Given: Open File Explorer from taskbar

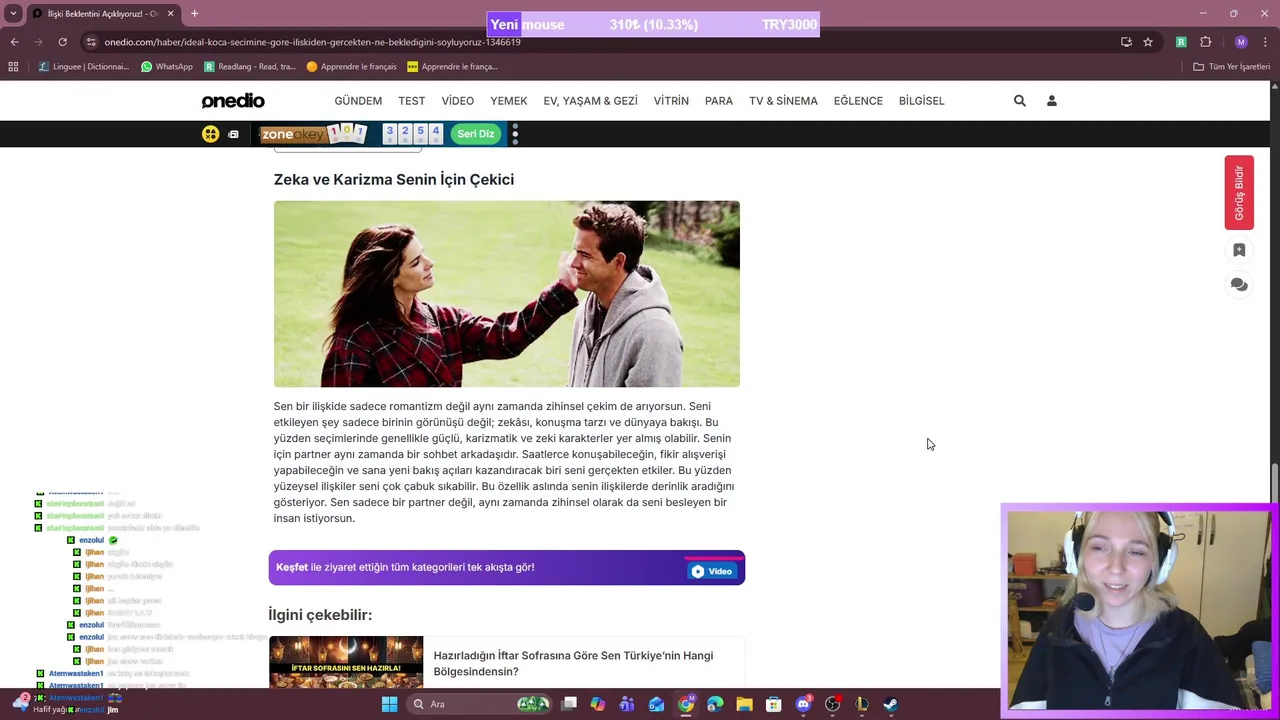Looking at the screenshot, I should click(x=744, y=704).
